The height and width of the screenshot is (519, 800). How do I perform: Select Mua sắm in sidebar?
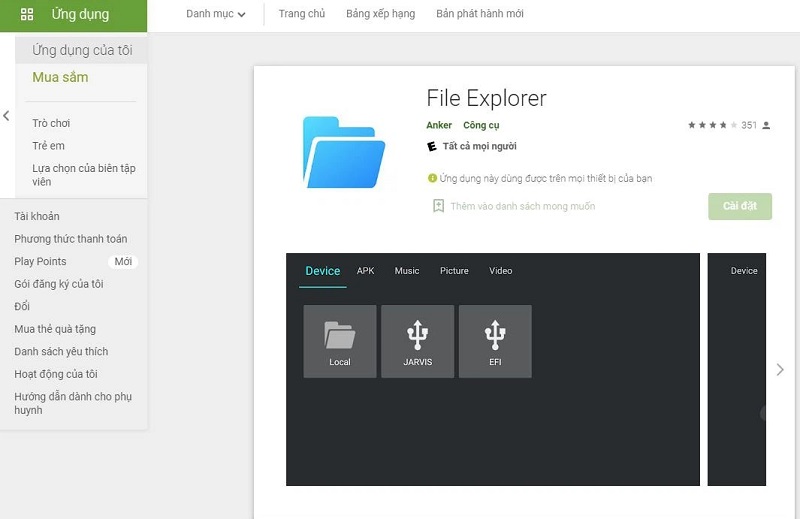coord(60,77)
